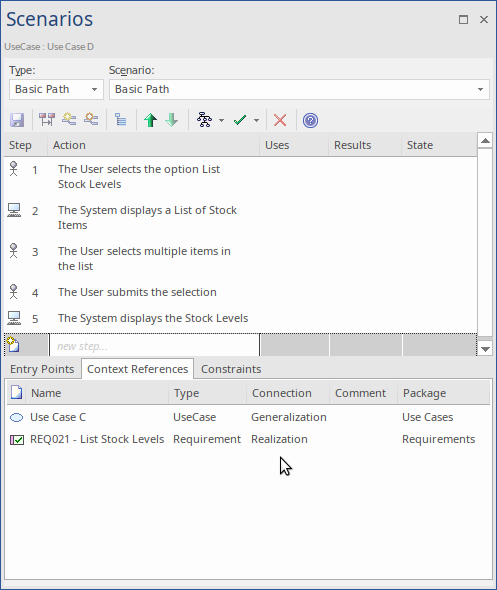Click system icon for step 5
Screen dimensions: 497x590
tap(14, 318)
